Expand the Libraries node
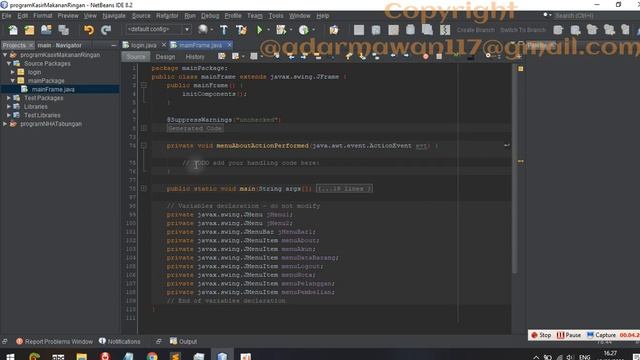Screen dimensions: 640x360 pos(9,107)
